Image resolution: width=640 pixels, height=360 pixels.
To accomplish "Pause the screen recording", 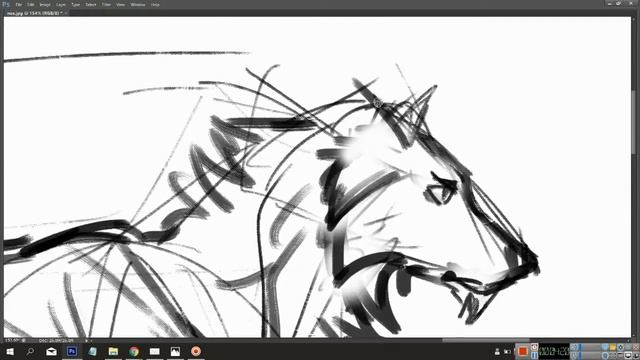I will pos(534,355).
